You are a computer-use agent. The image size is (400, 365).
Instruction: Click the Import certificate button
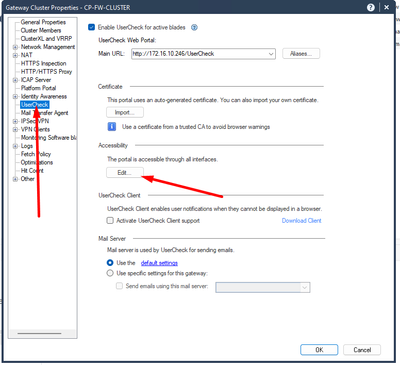pyautogui.click(x=125, y=112)
